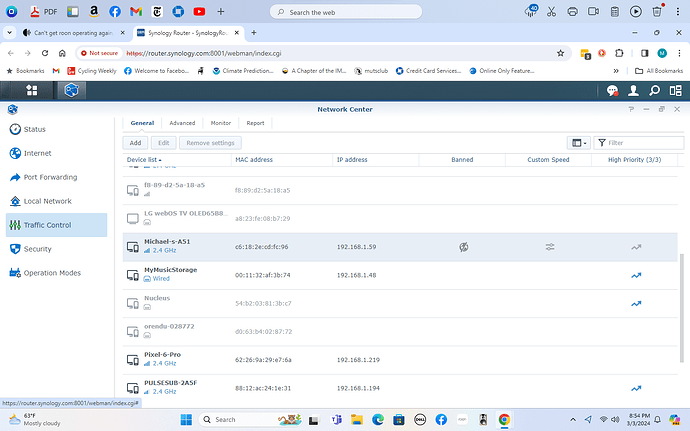The height and width of the screenshot is (431, 690).
Task: Open Chrome profile avatar
Action: [662, 53]
